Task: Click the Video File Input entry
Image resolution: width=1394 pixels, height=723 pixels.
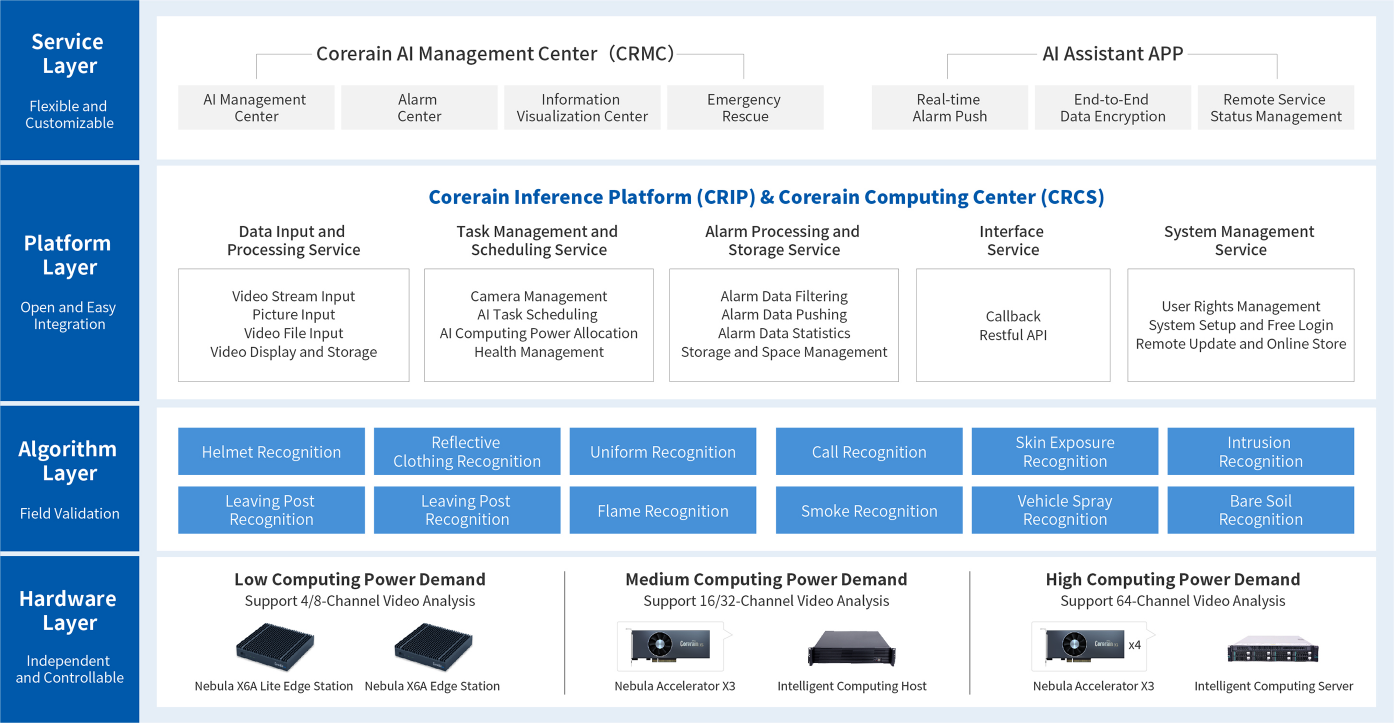Action: [293, 333]
